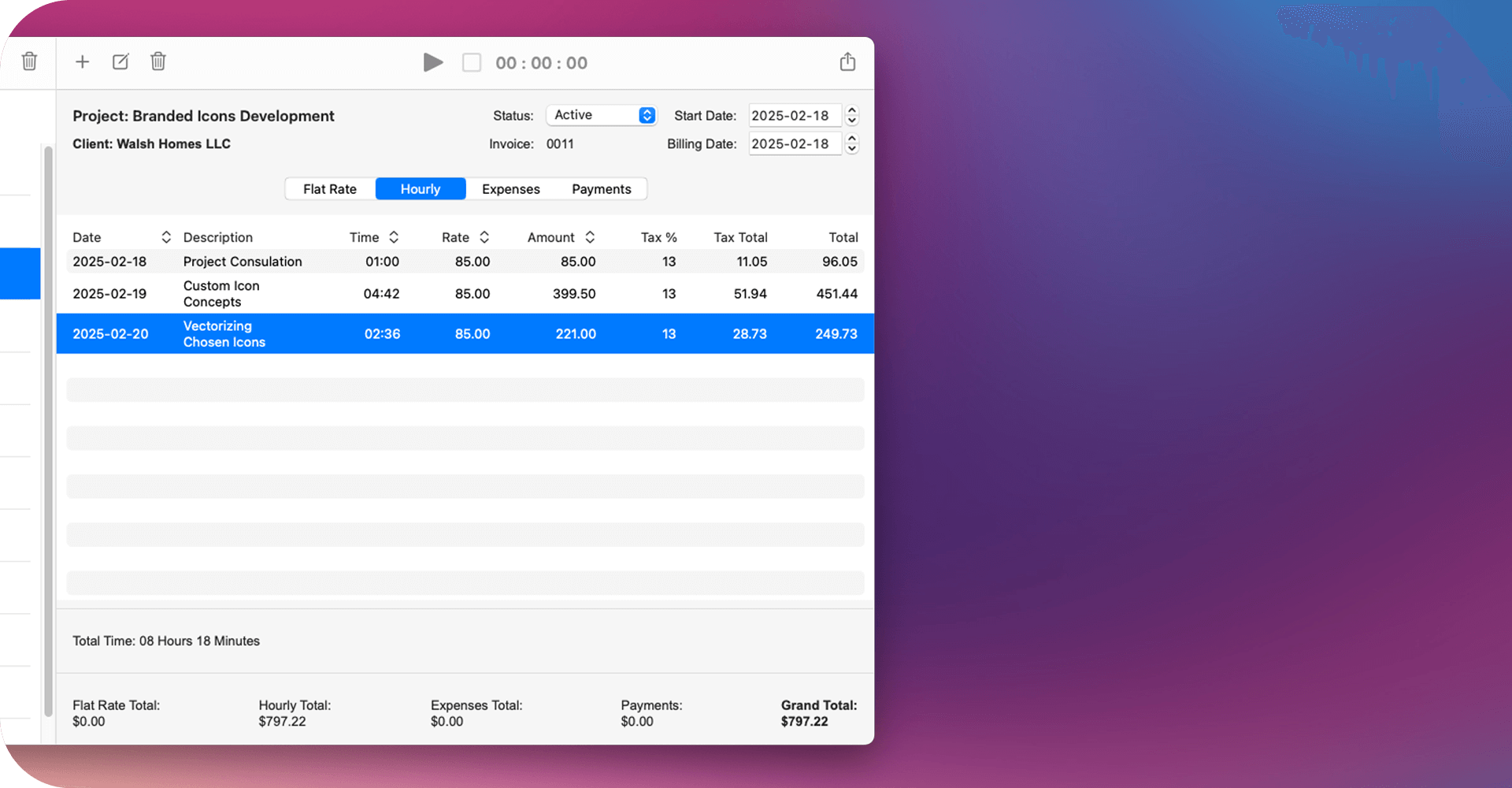Open the edit entry icon

point(120,61)
